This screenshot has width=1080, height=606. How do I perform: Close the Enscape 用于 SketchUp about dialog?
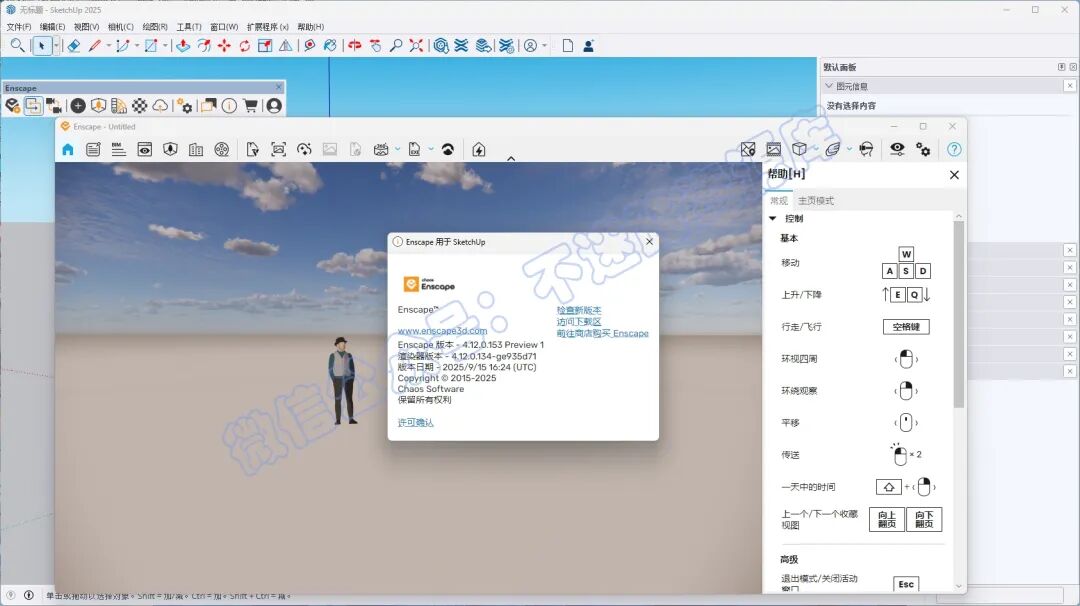pyautogui.click(x=650, y=242)
